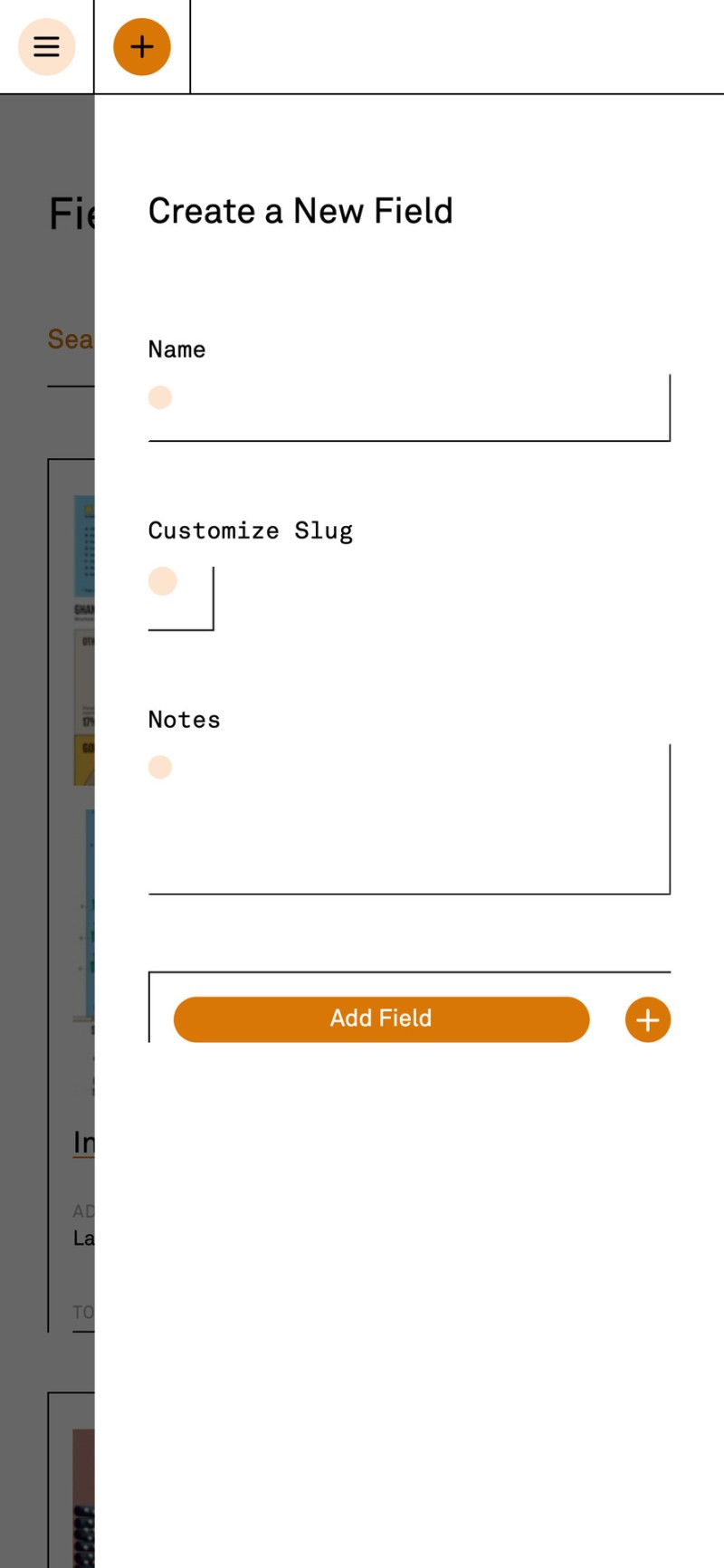724x1568 pixels.
Task: Click the orange plus button in header
Action: [142, 46]
